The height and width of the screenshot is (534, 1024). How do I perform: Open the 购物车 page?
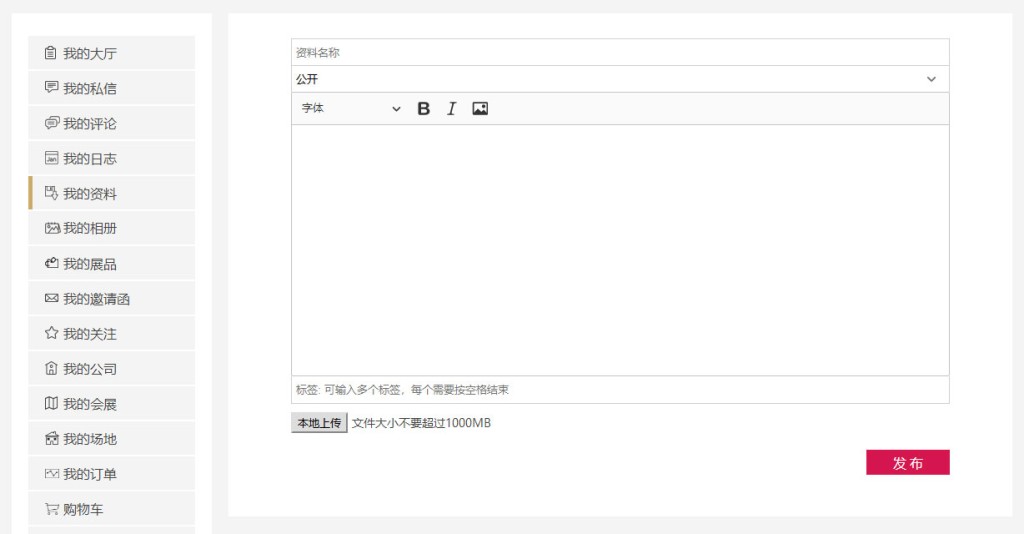112,509
